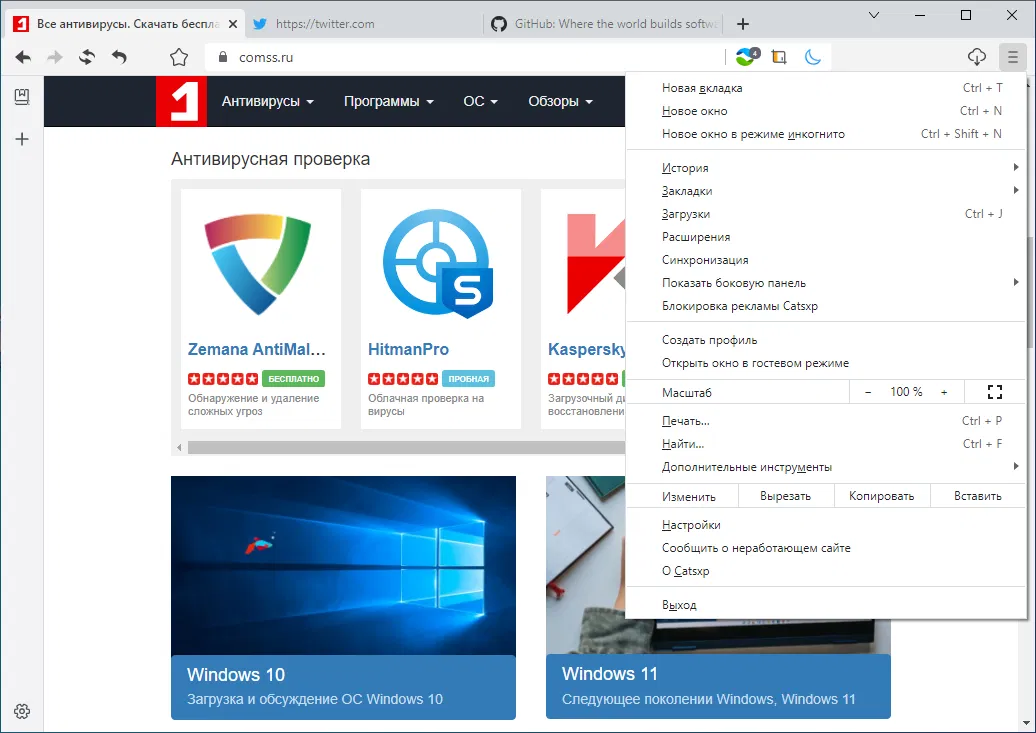Open downloads via the cloud download icon
The image size is (1036, 733).
point(977,58)
